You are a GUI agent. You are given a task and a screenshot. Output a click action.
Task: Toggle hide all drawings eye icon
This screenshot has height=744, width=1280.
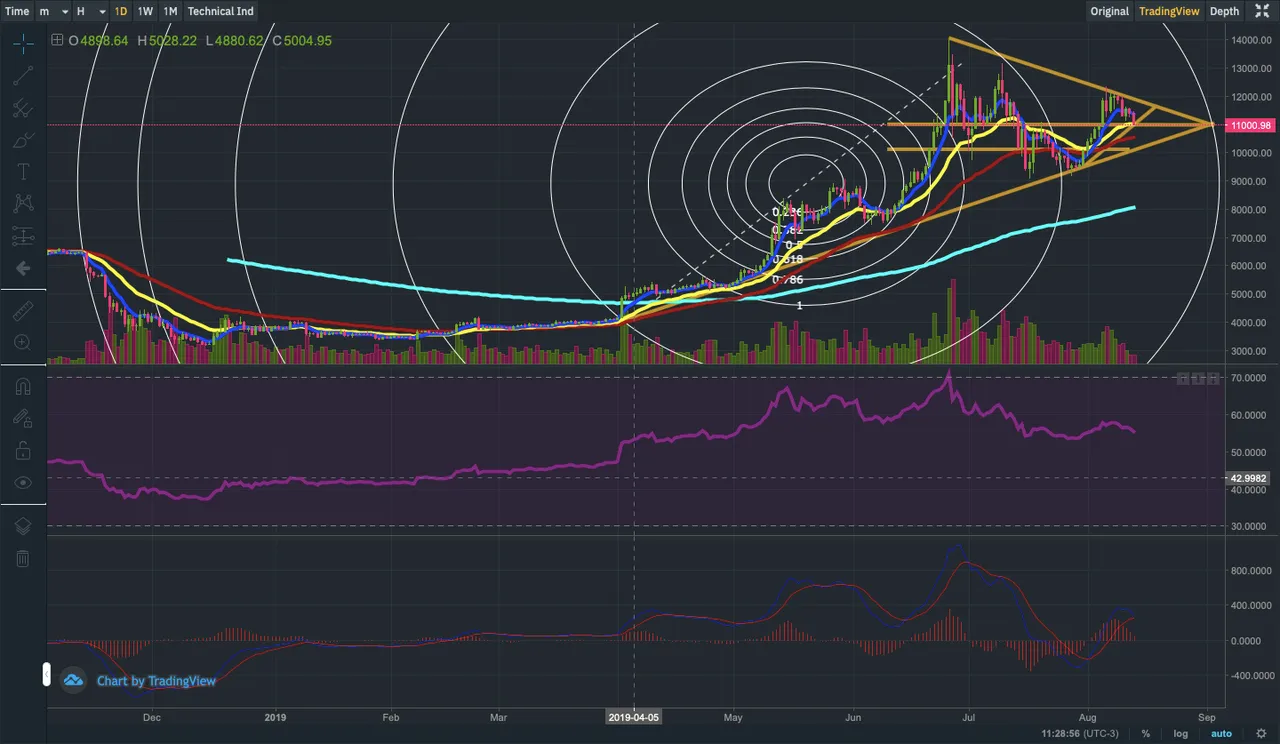click(x=22, y=482)
